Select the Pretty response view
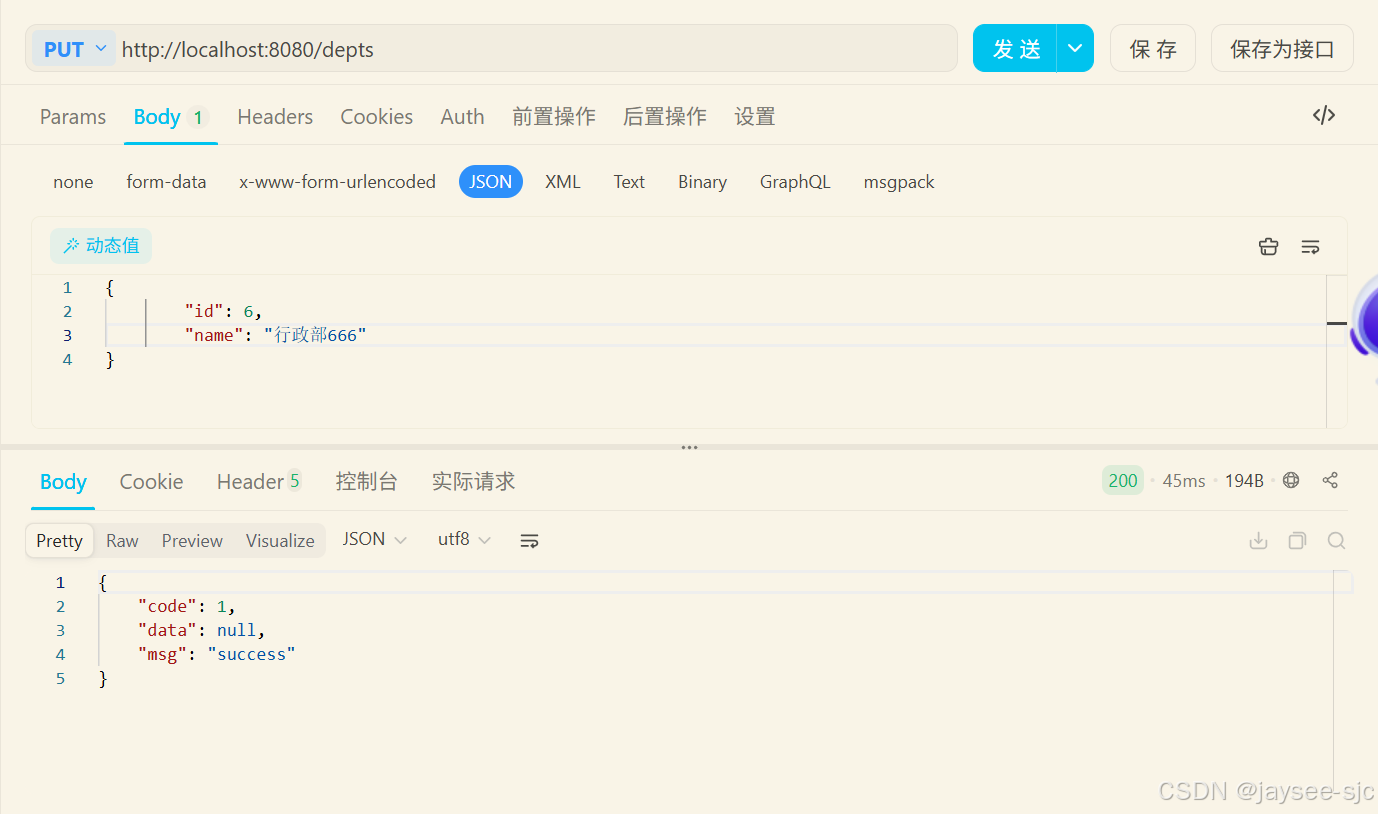Viewport: 1378px width, 814px height. 60,541
